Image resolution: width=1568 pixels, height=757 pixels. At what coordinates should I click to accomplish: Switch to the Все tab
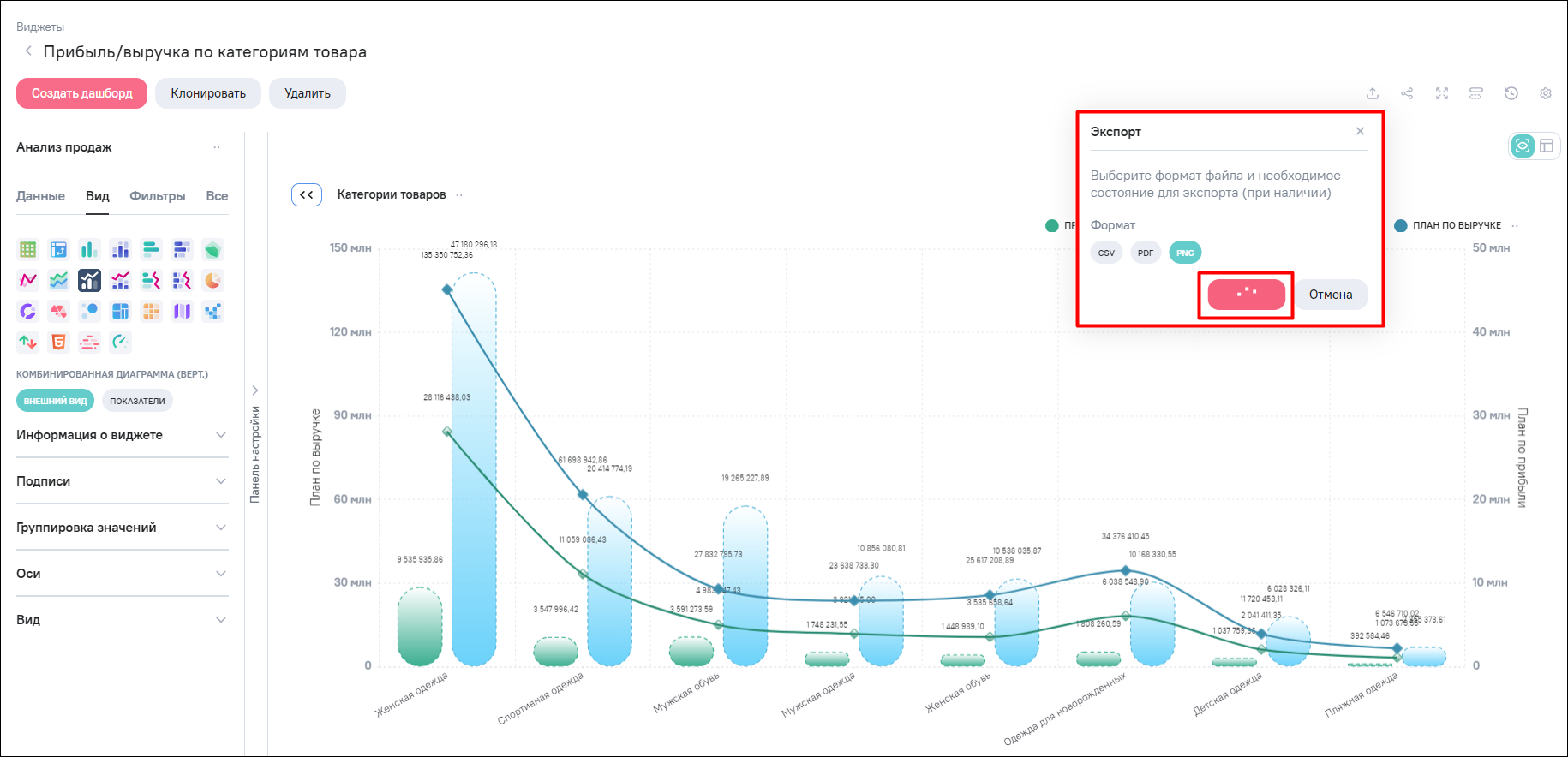click(x=217, y=196)
